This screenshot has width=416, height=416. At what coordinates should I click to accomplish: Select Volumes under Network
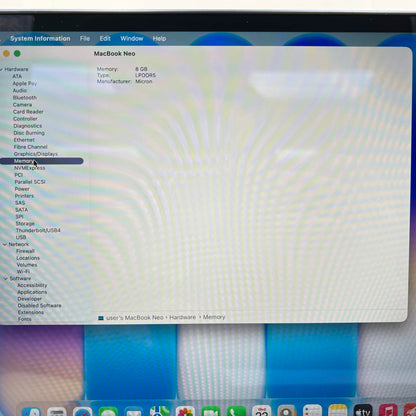coord(27,265)
